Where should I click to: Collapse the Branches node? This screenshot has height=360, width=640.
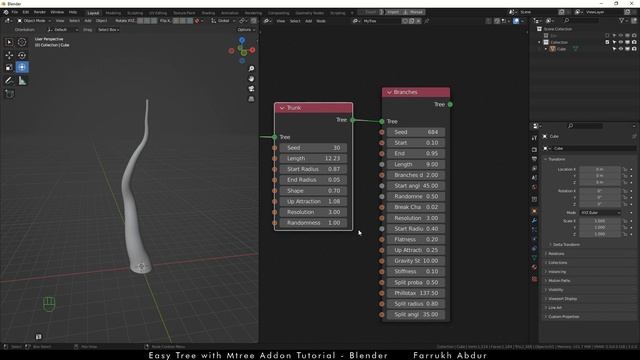389,92
